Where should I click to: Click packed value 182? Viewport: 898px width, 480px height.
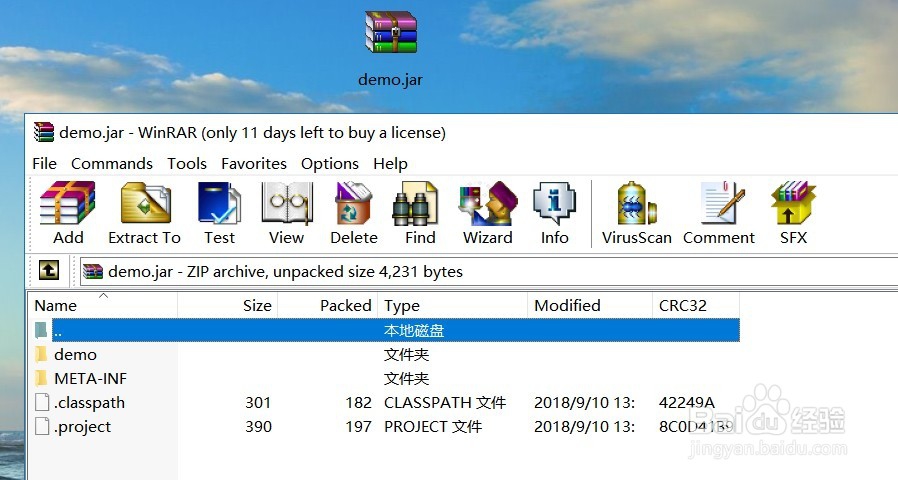(x=359, y=403)
